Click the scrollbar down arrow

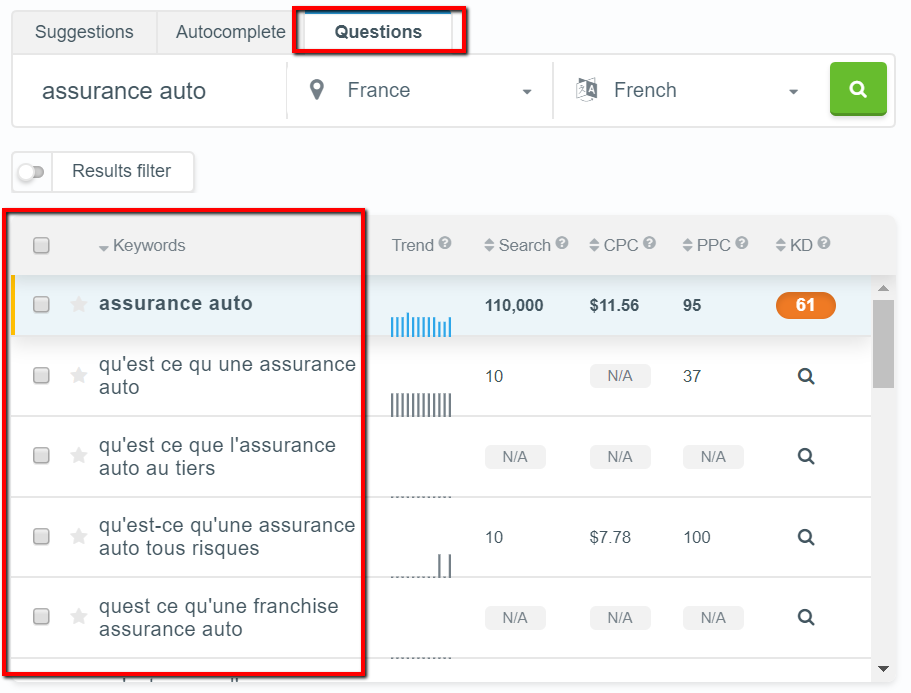pyautogui.click(x=883, y=669)
